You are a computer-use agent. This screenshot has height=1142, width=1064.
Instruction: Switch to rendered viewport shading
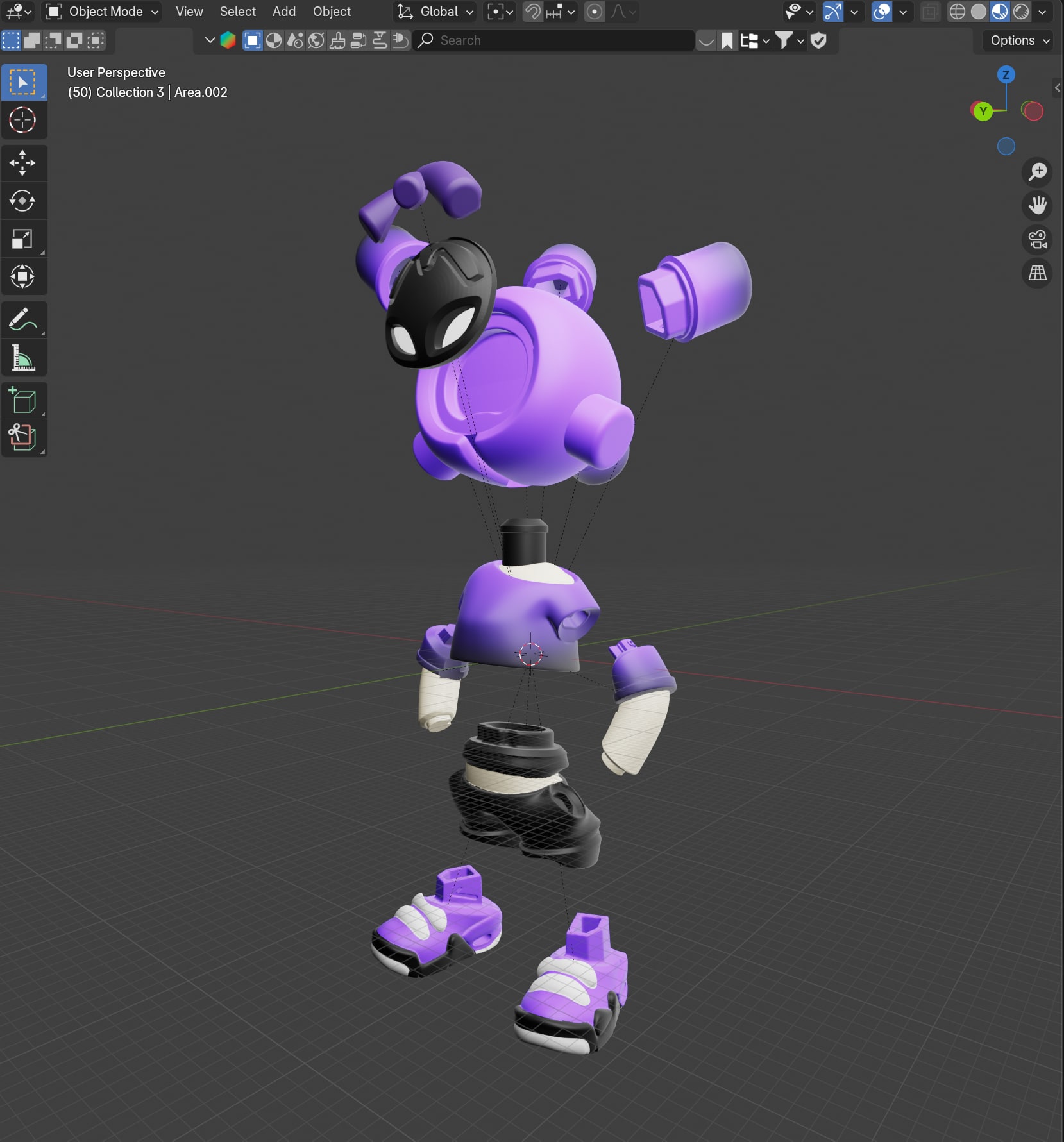pos(1020,12)
